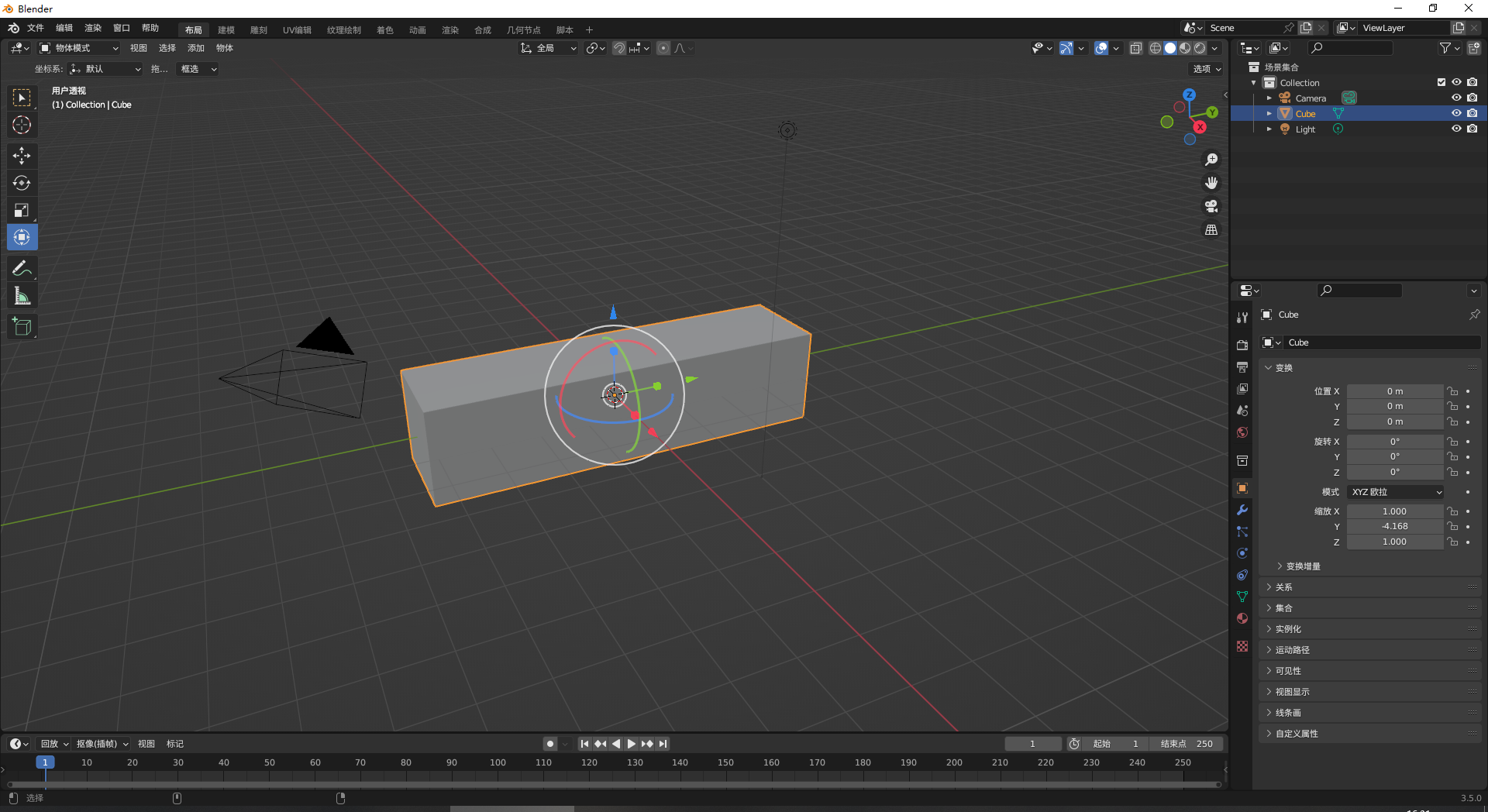Open the Tool properties tab

point(1242,318)
